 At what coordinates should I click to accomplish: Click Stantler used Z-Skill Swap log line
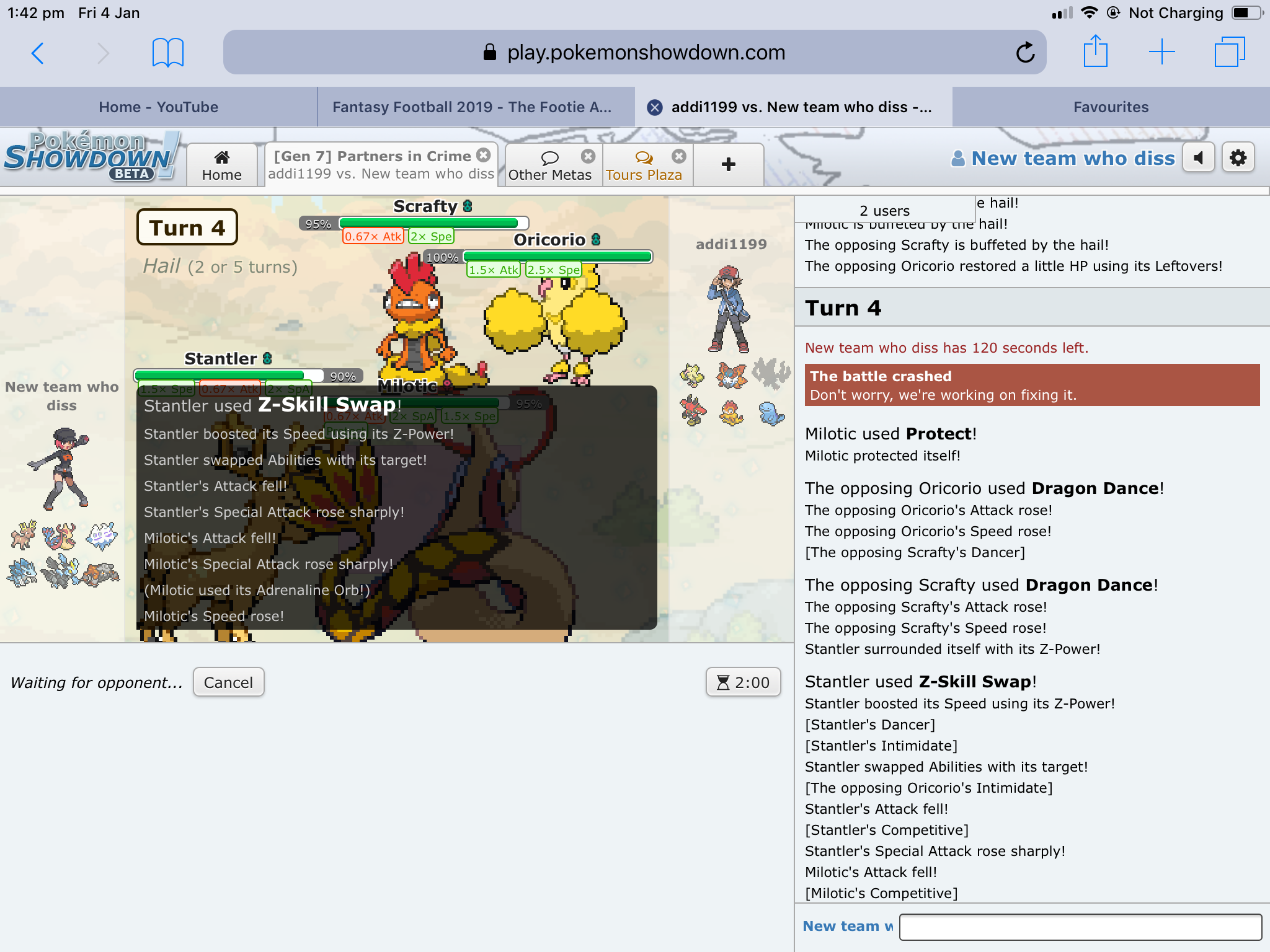pos(920,682)
